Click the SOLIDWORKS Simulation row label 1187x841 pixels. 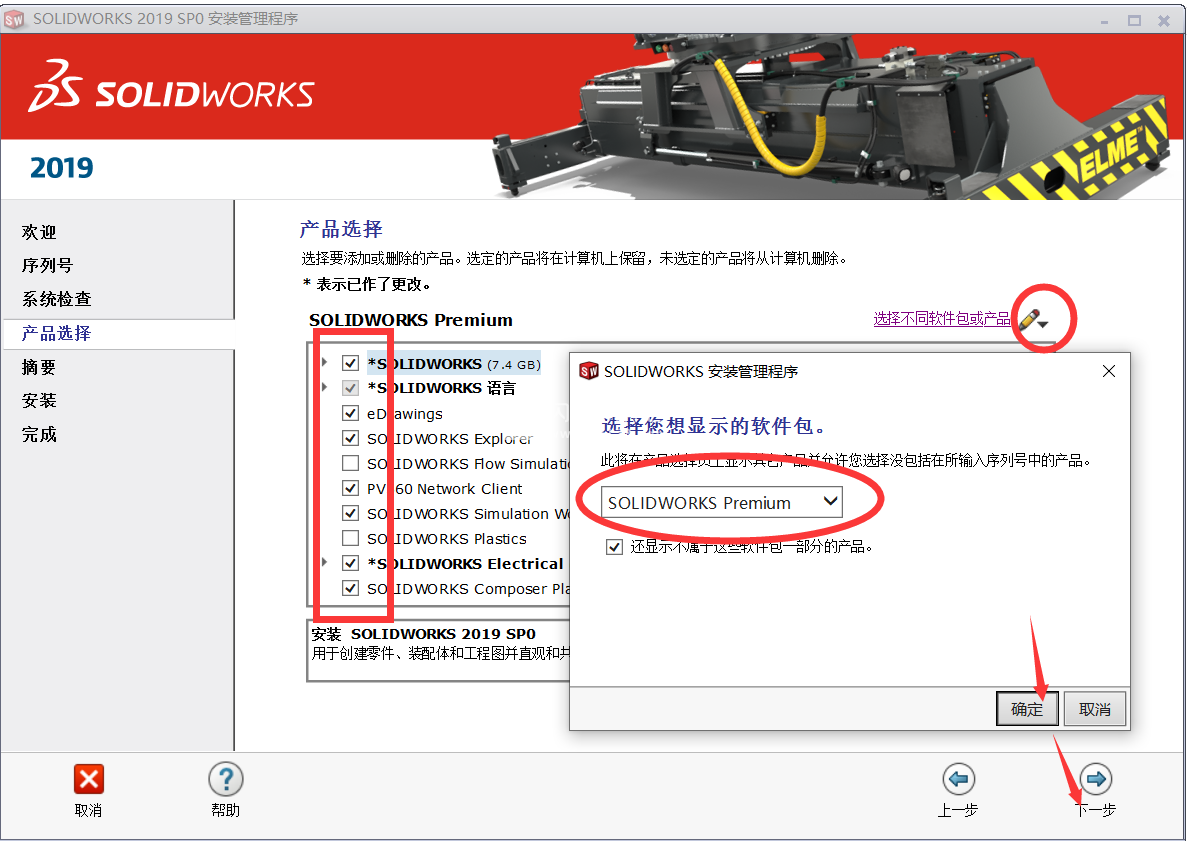(x=468, y=514)
